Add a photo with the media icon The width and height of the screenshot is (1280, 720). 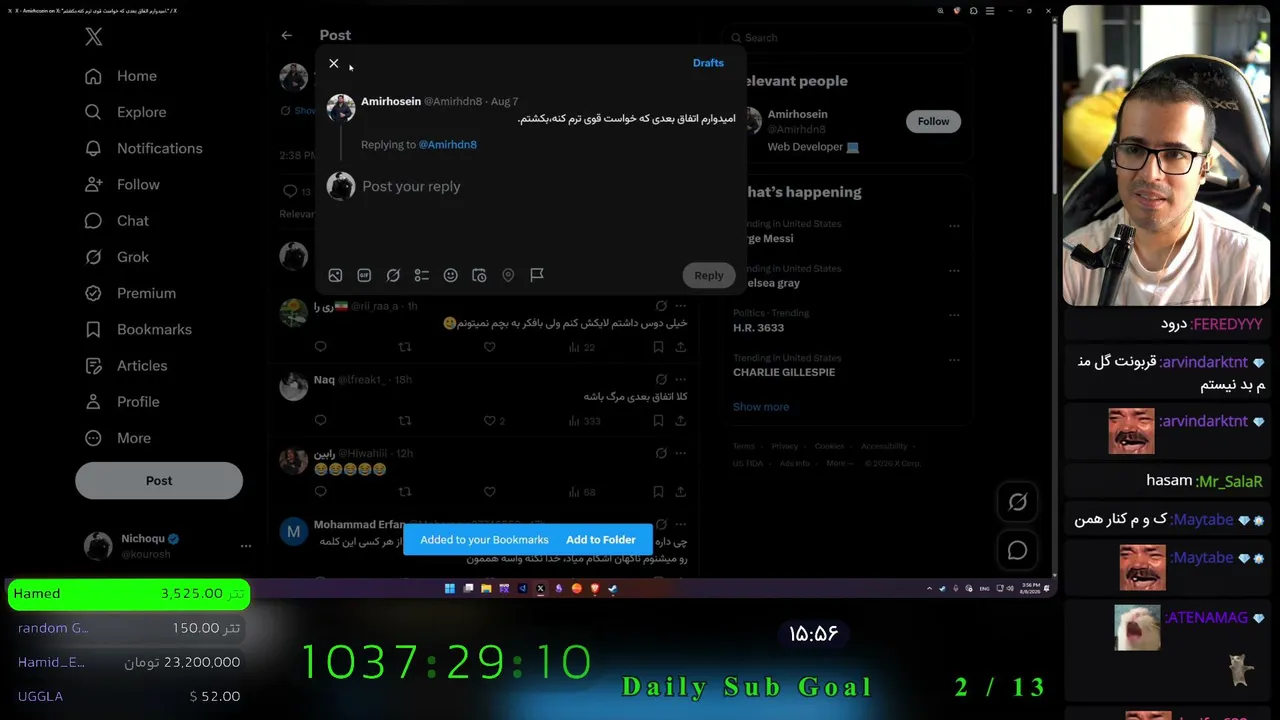click(x=335, y=275)
